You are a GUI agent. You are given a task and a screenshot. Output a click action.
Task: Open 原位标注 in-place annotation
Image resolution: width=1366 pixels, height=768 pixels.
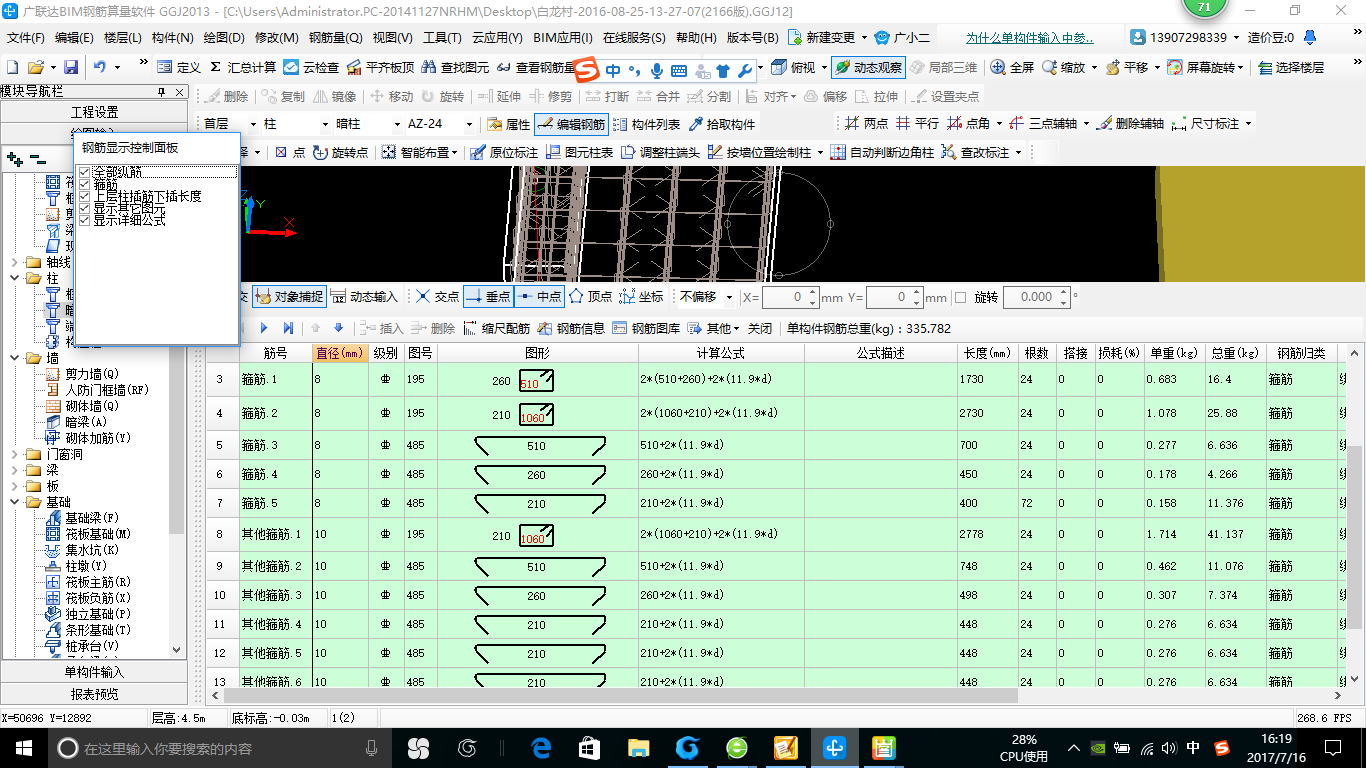(x=504, y=153)
